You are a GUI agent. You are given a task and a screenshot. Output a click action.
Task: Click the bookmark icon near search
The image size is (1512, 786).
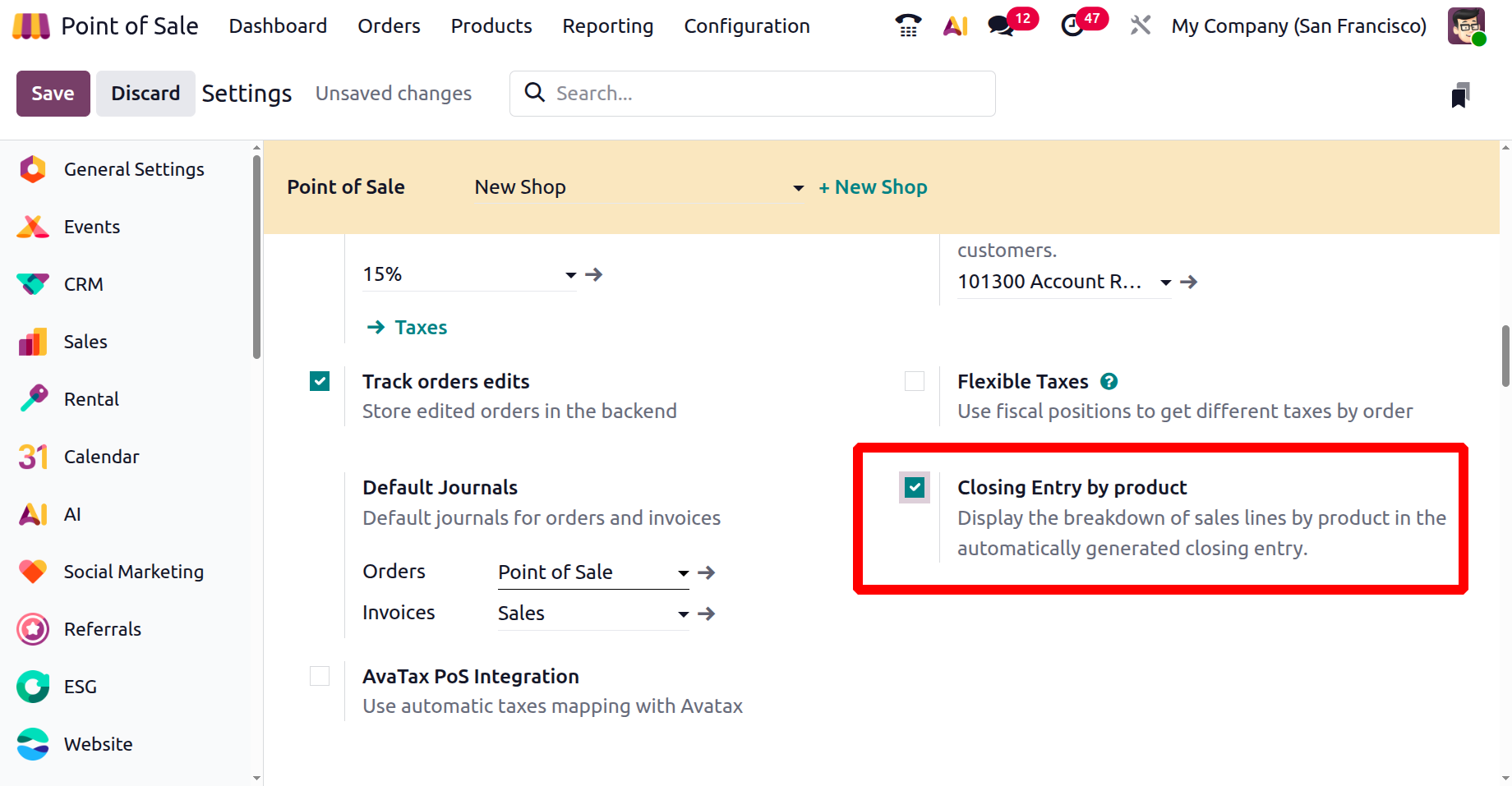coord(1460,95)
